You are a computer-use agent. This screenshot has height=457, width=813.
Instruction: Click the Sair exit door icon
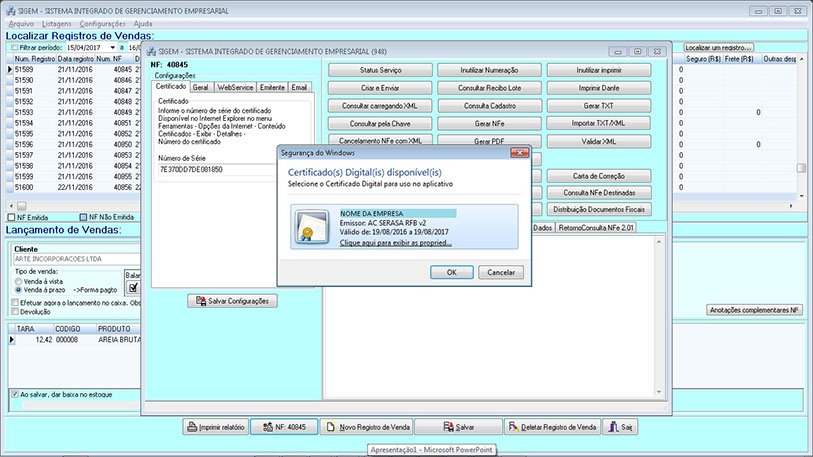tap(612, 427)
